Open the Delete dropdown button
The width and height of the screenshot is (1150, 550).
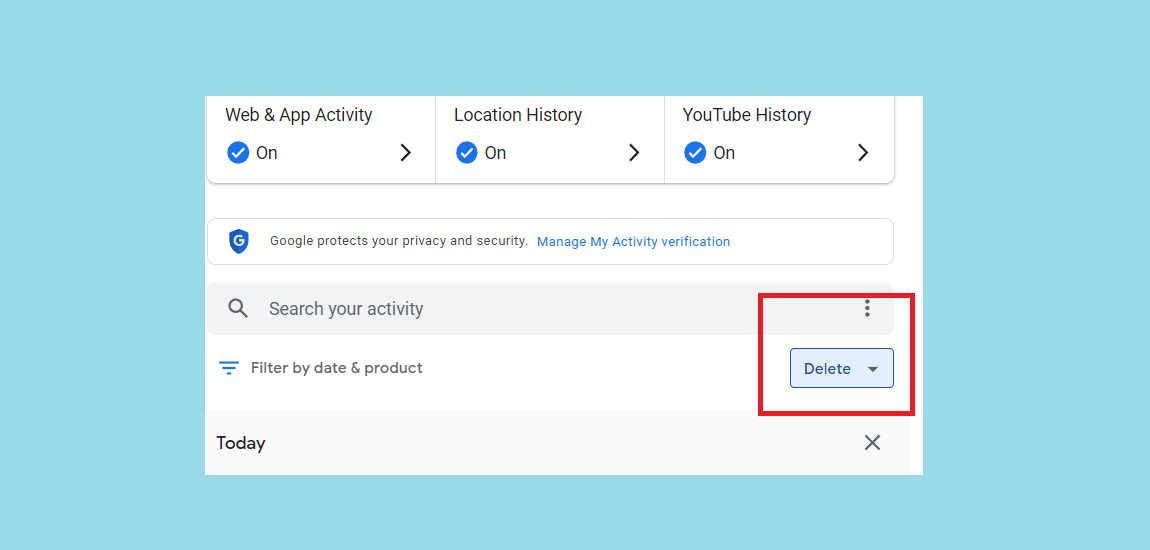pyautogui.click(x=842, y=368)
